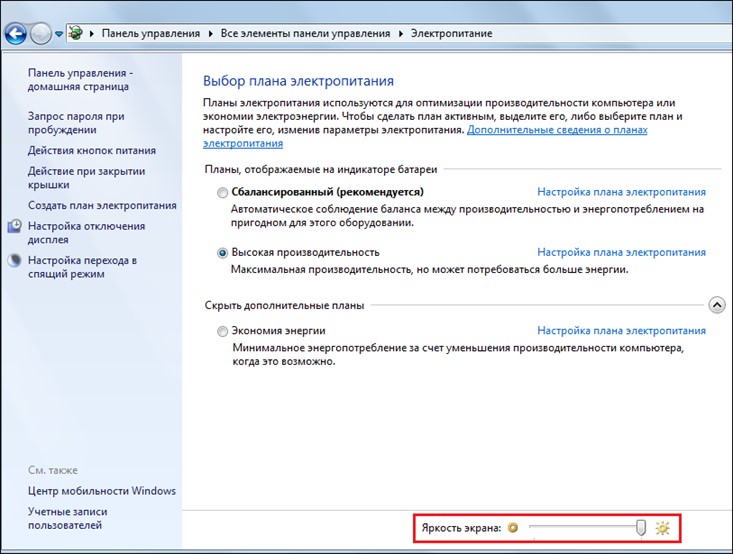The width and height of the screenshot is (733, 554).
Task: Open Запрос пароля при пробуждении
Action: (x=76, y=123)
